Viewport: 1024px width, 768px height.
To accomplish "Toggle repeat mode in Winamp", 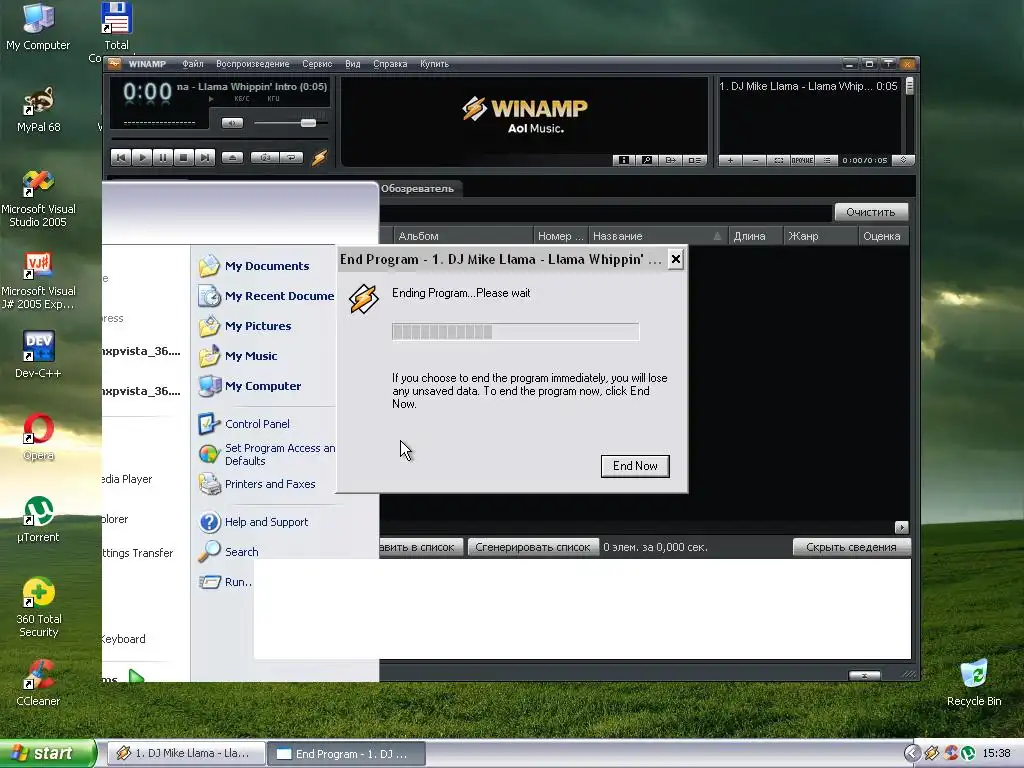I will click(x=291, y=157).
